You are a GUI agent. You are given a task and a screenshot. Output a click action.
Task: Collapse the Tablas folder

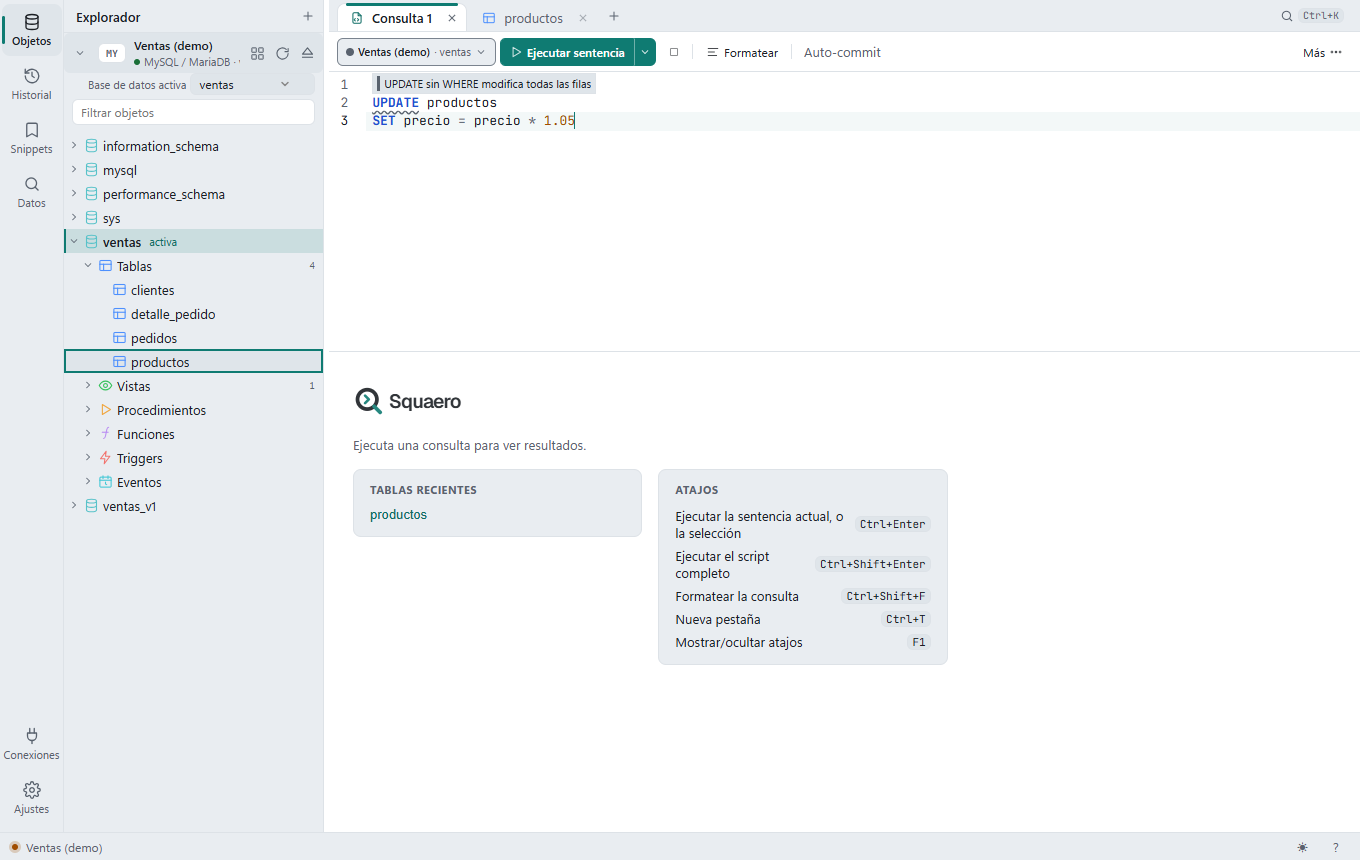[x=88, y=266]
